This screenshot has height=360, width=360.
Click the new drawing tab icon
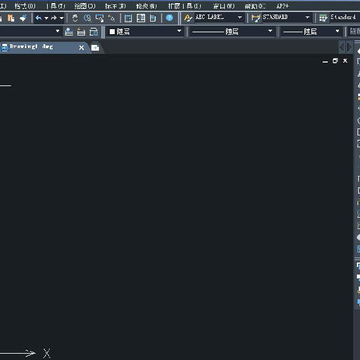tap(95, 48)
